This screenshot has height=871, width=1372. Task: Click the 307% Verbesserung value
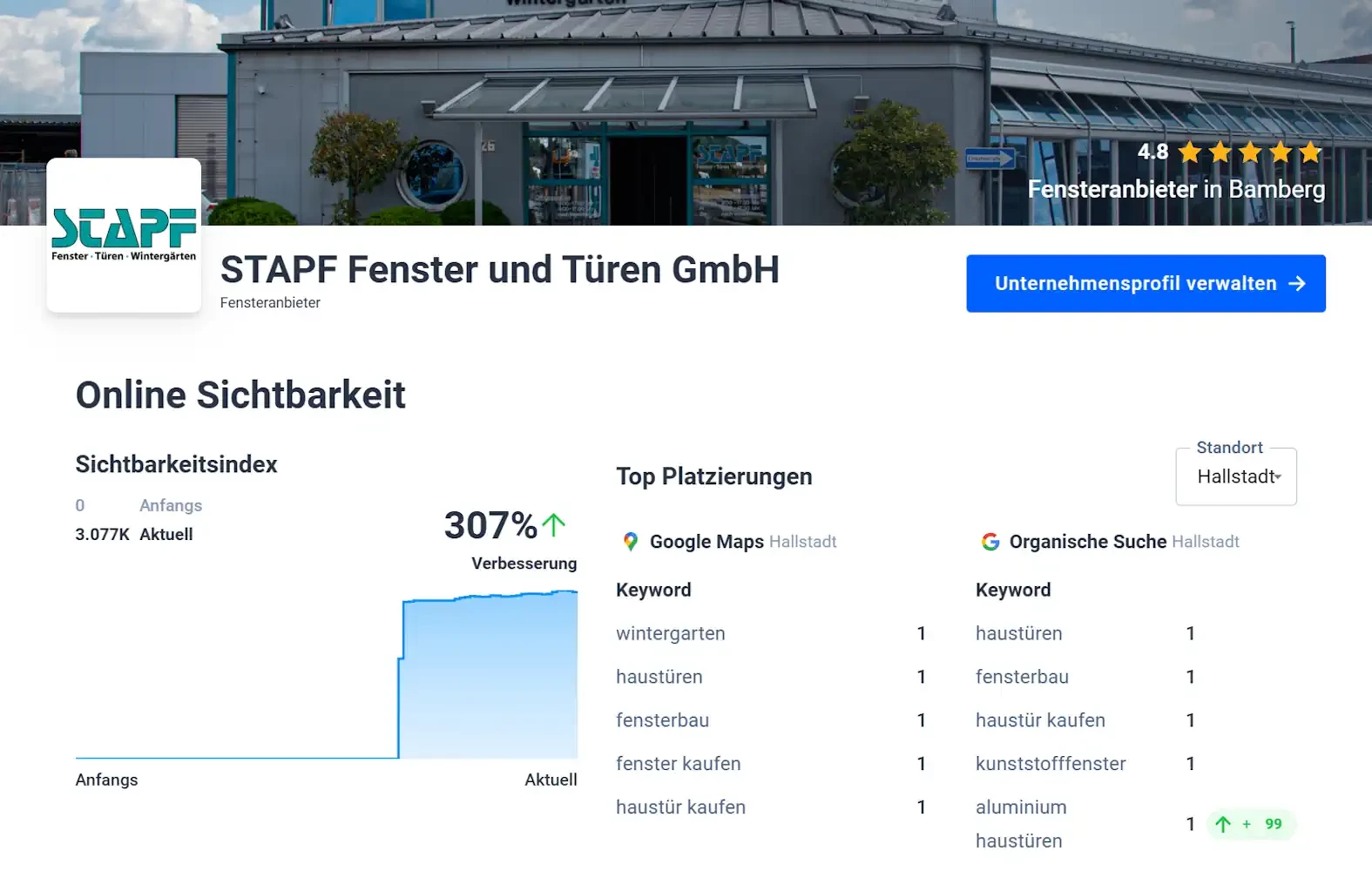click(x=491, y=525)
